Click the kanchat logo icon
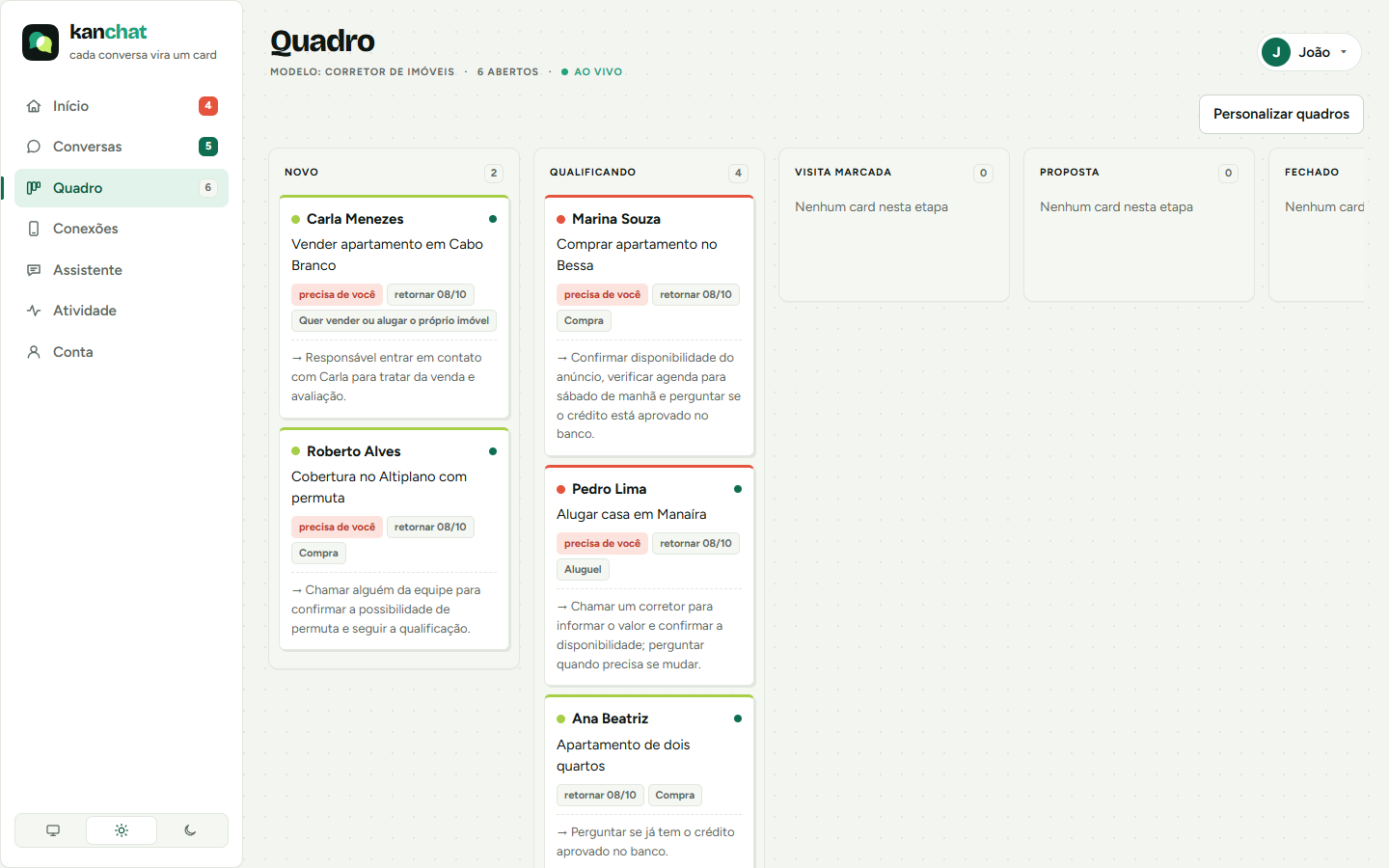Image resolution: width=1389 pixels, height=868 pixels. coord(41,42)
